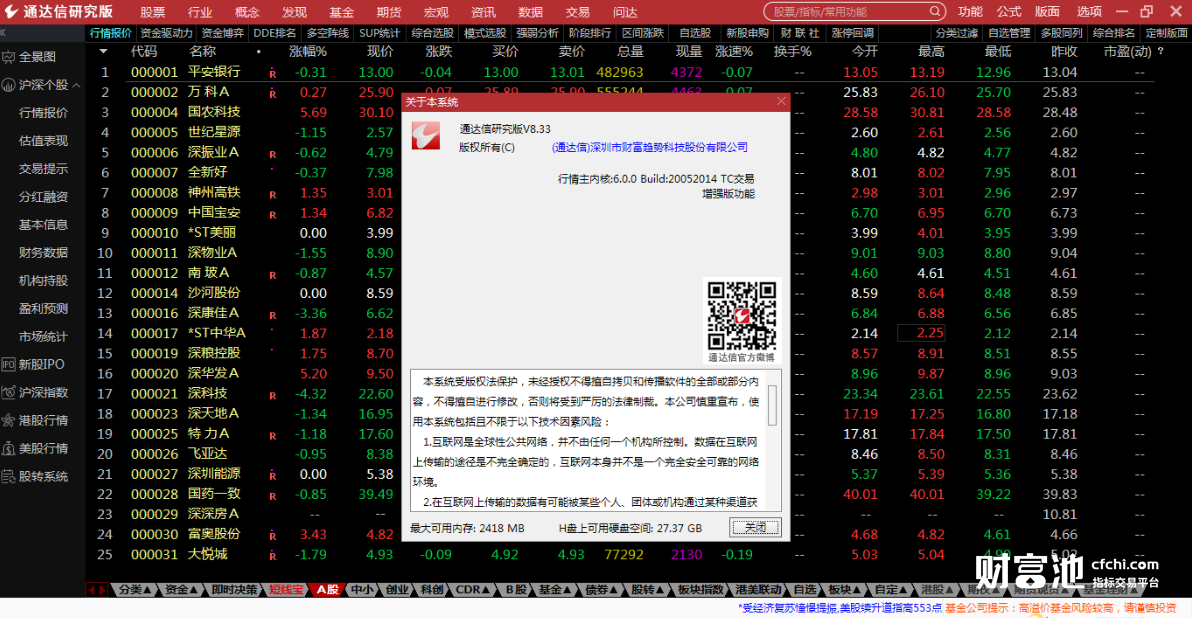Open the 选项 menu
This screenshot has width=1192, height=618.
point(1089,12)
